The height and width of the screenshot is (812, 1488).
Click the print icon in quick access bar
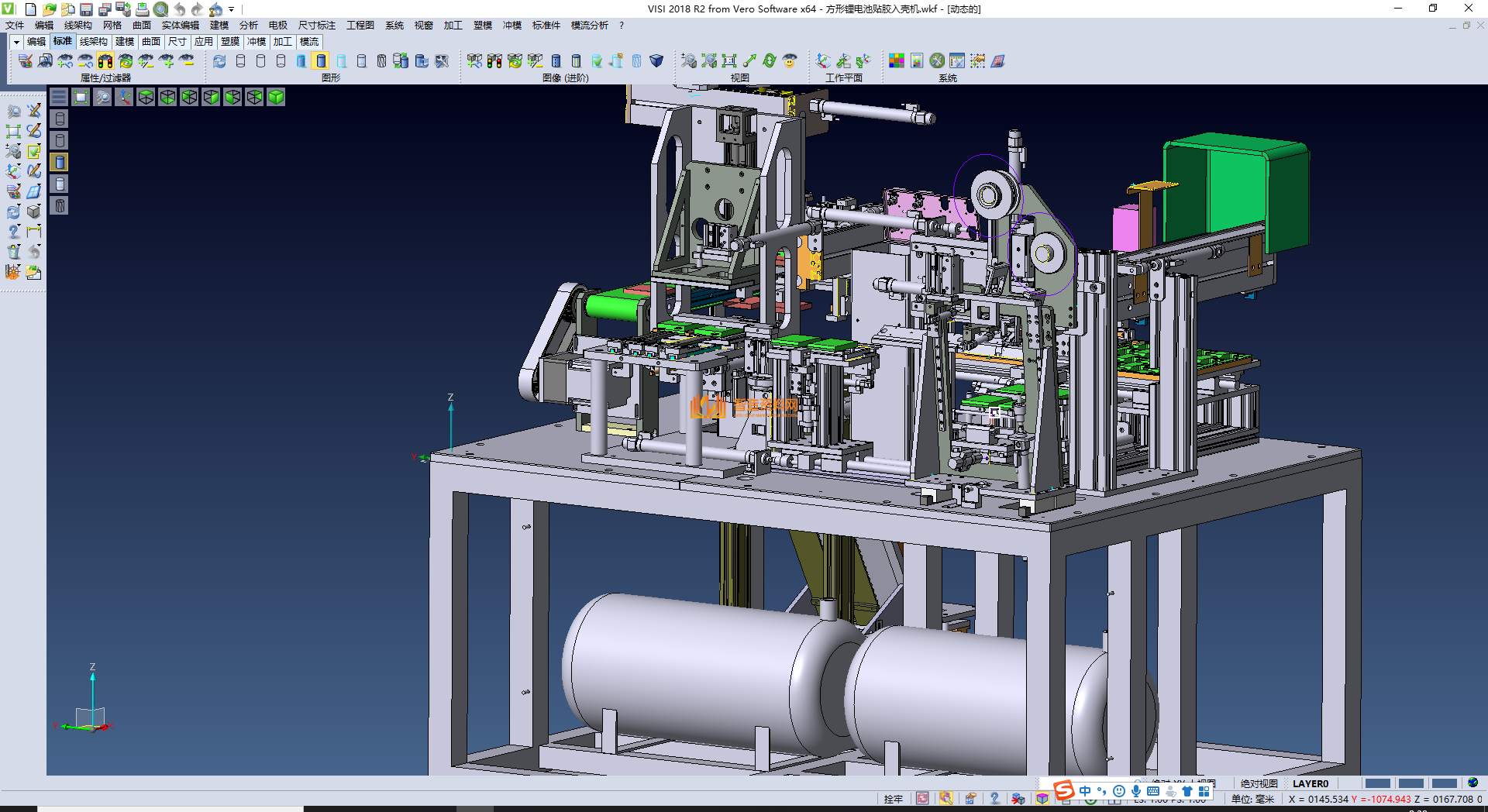pos(142,9)
